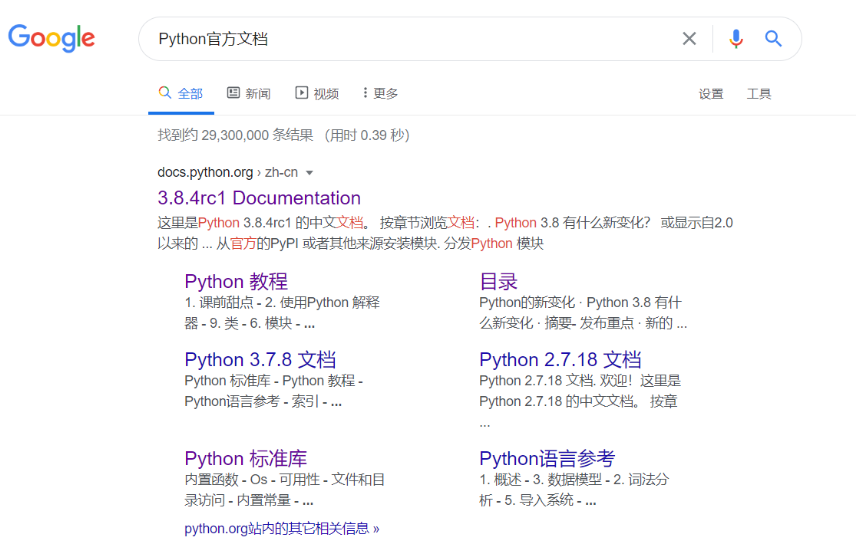This screenshot has width=857, height=558.
Task: Open the 3.8.4rc1 Documentation result
Action: click(259, 198)
